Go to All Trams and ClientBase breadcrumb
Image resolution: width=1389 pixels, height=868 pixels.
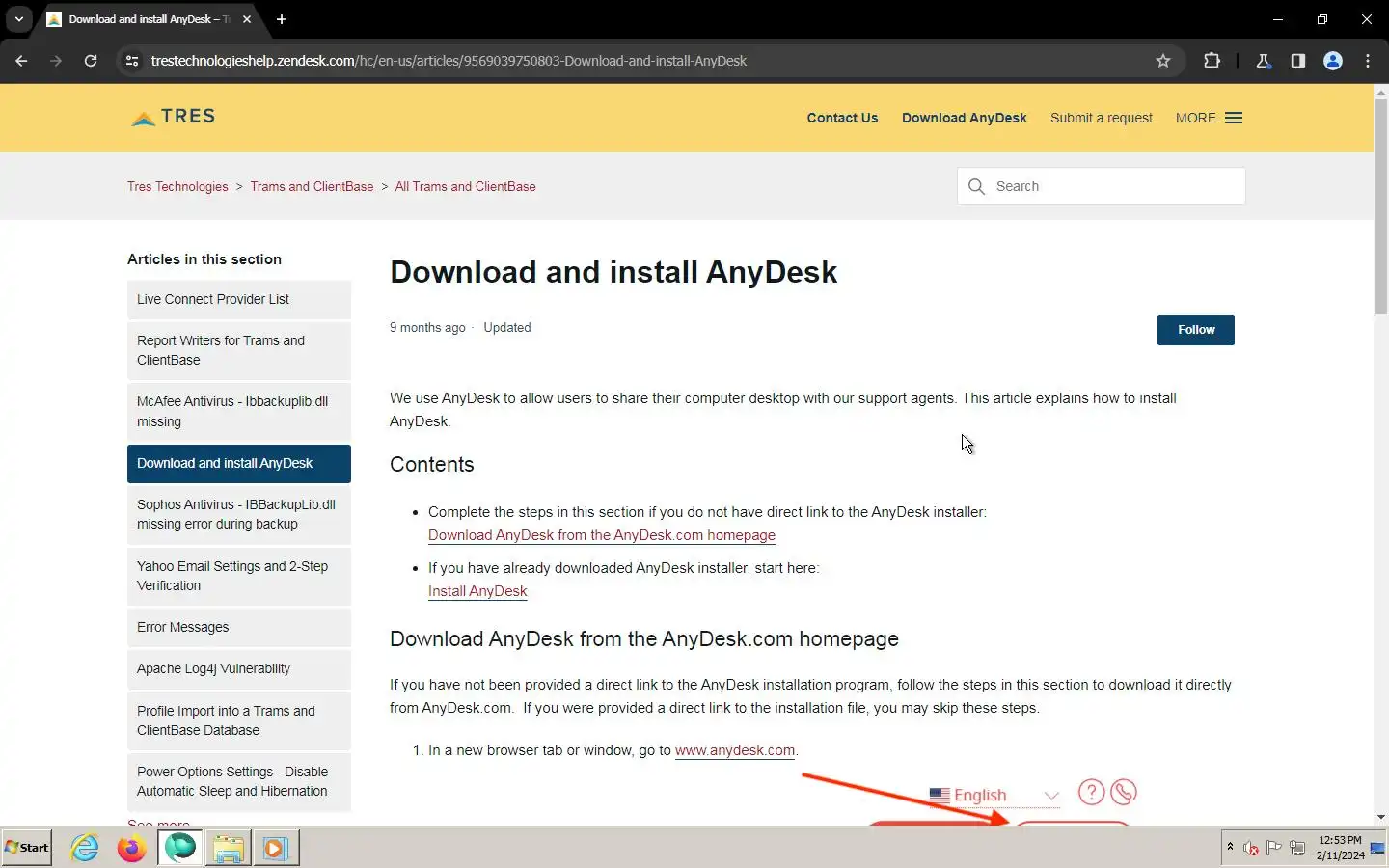coord(465,186)
